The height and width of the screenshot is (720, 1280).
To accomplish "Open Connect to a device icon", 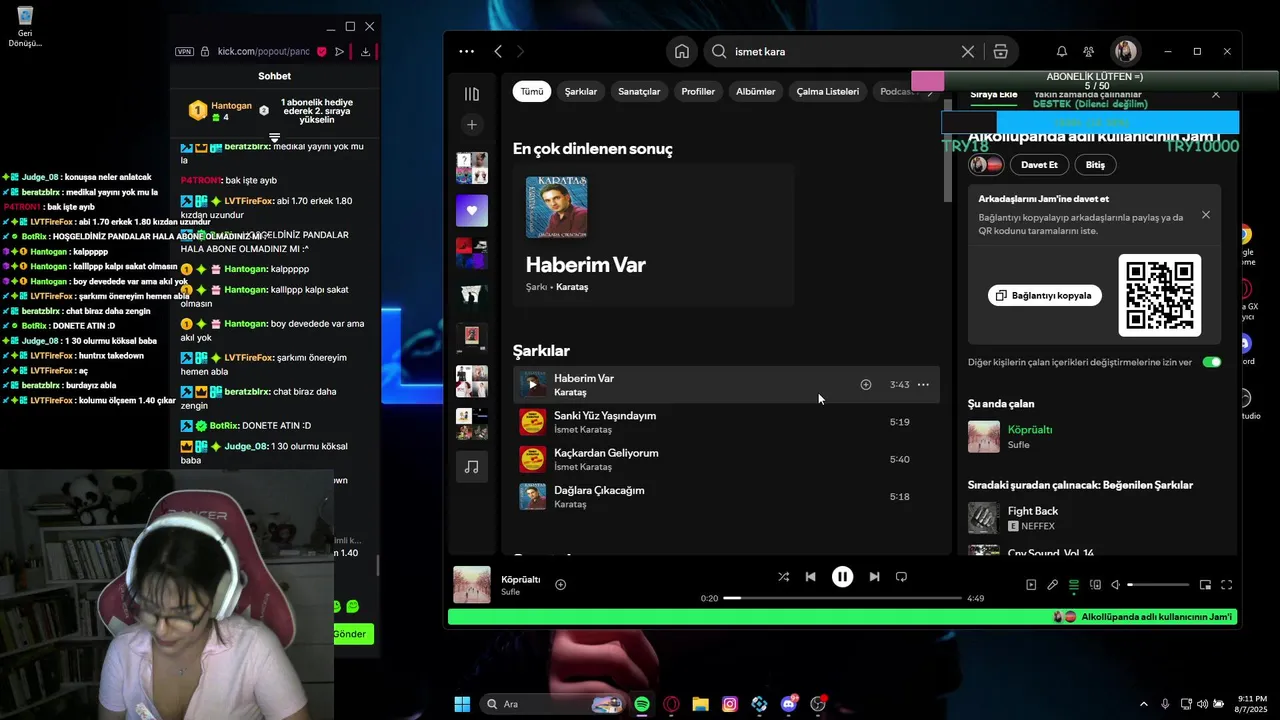I will coord(1095,585).
